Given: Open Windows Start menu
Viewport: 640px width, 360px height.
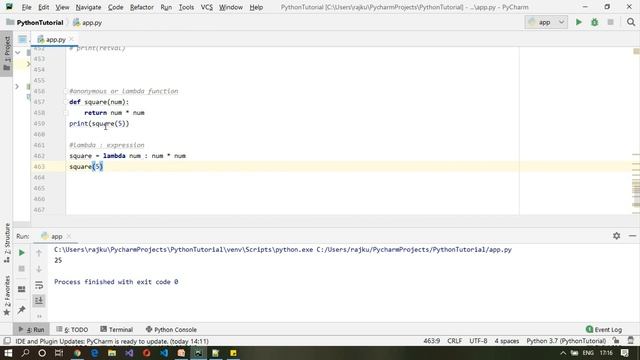Looking at the screenshot, I should click(8, 353).
